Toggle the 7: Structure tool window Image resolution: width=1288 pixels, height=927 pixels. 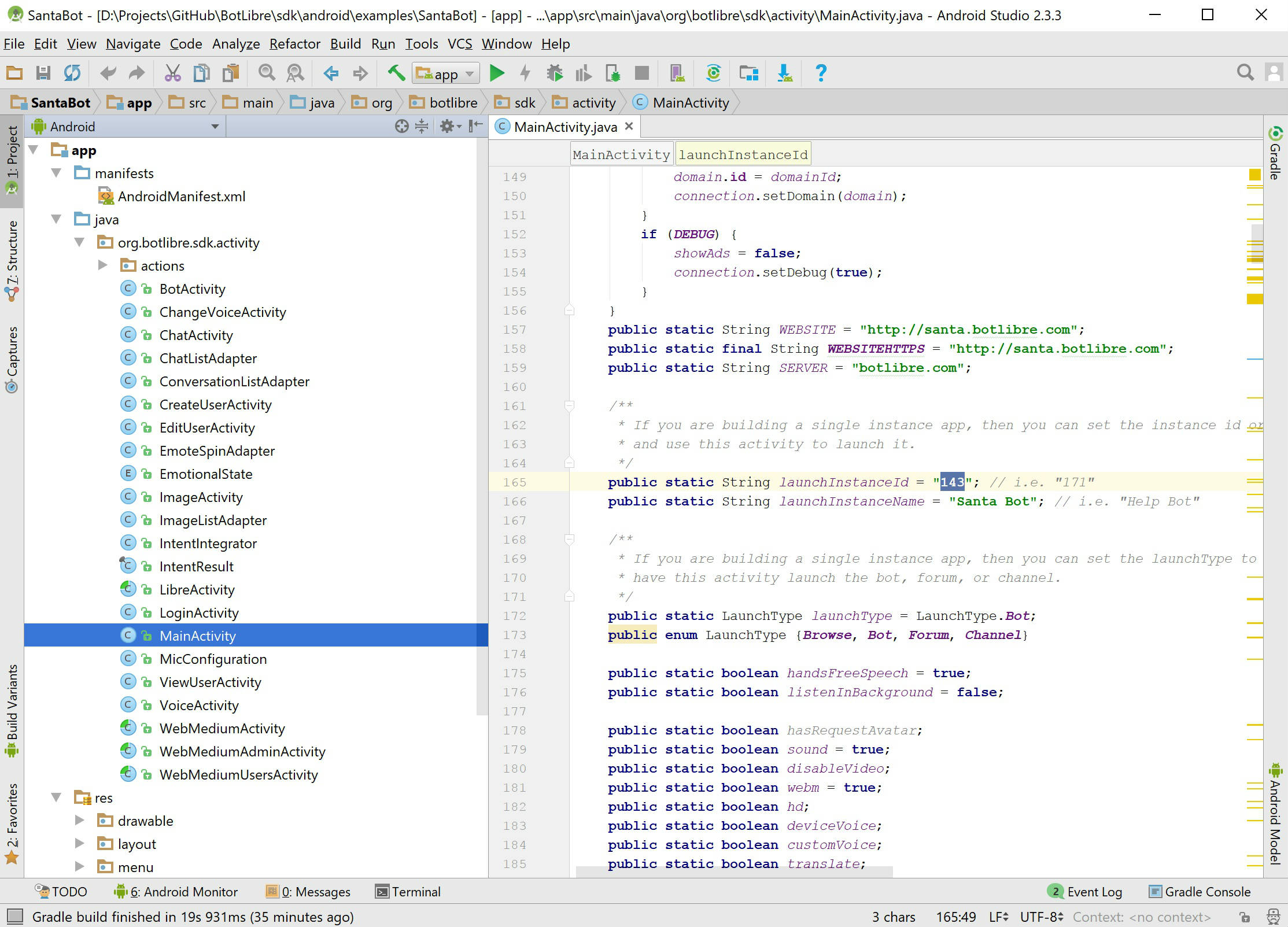click(12, 261)
